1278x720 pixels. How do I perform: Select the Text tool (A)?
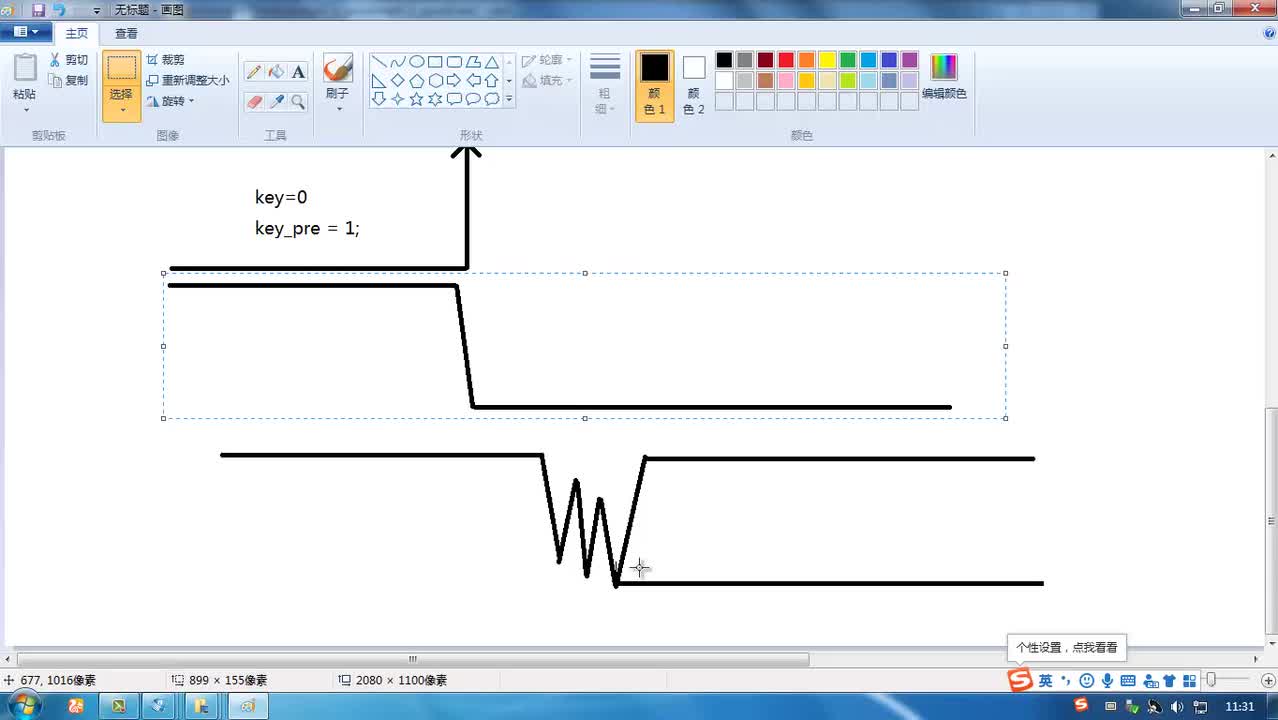point(298,72)
